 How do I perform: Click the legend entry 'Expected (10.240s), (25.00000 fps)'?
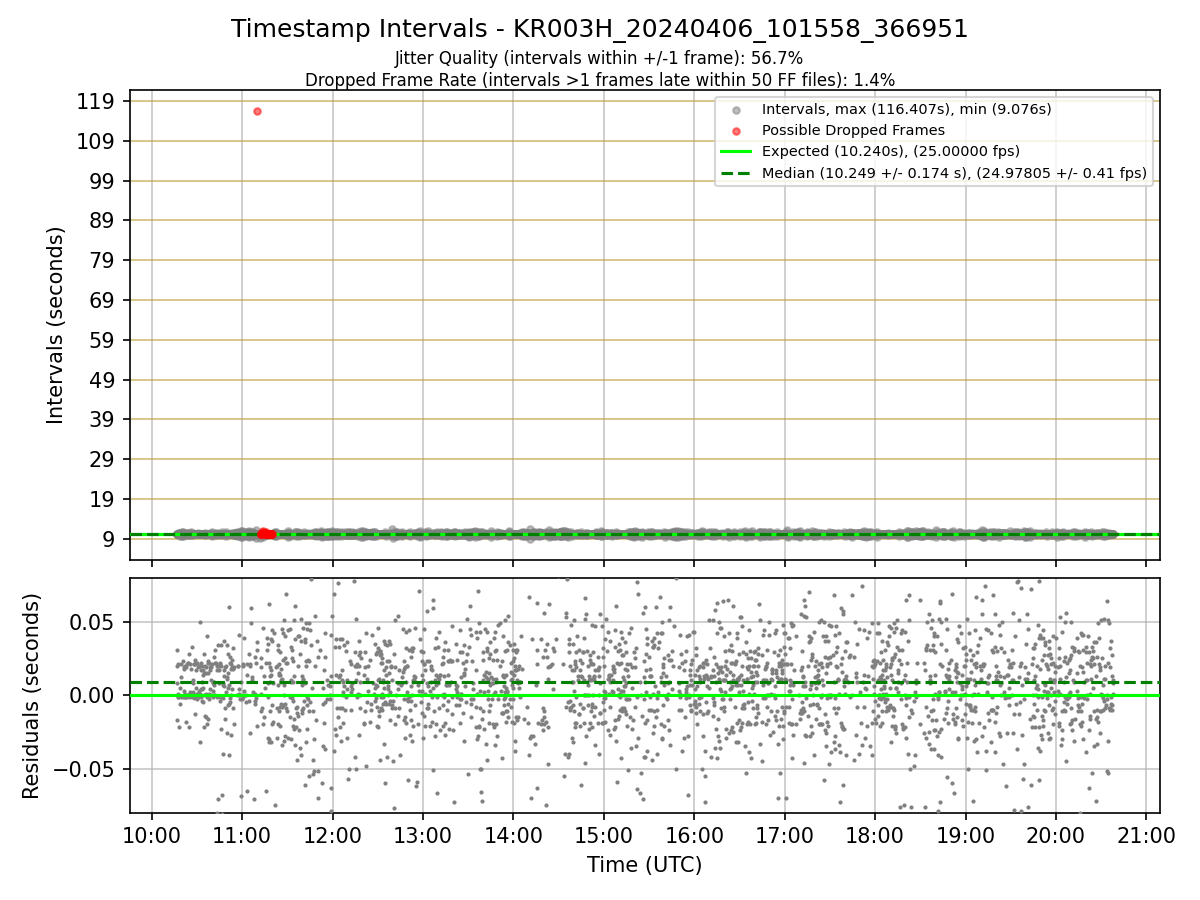click(x=891, y=151)
